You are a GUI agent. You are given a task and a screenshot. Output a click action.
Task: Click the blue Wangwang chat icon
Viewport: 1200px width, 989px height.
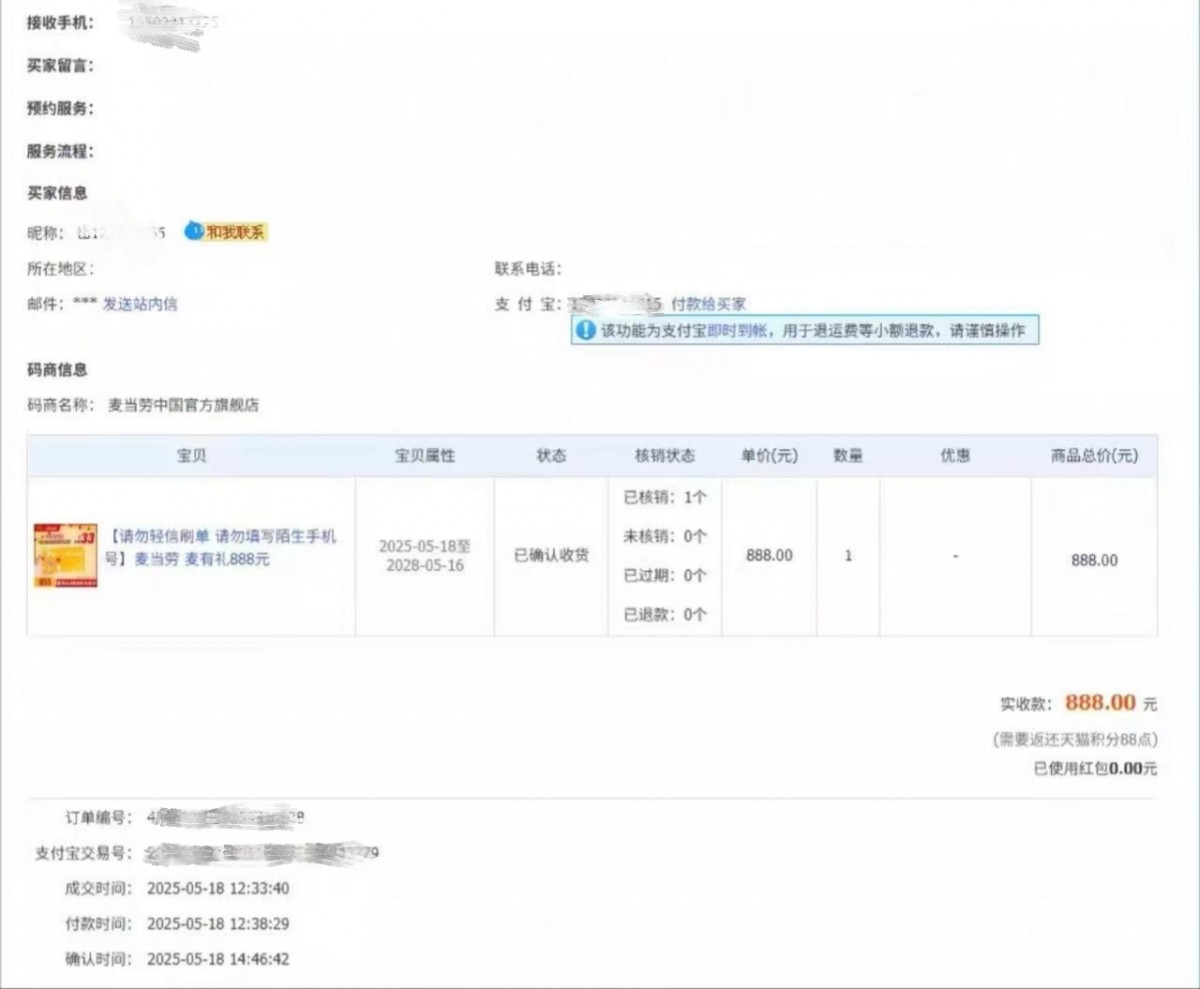point(193,232)
